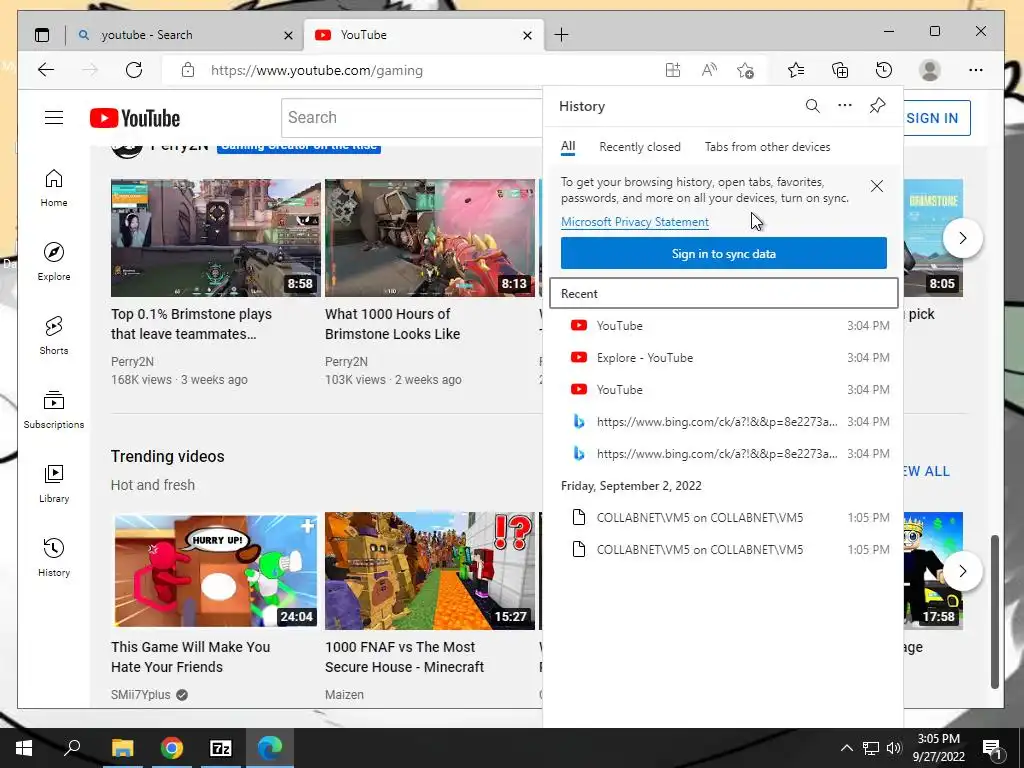
Task: Click Sign in to sync data button
Action: click(x=724, y=253)
